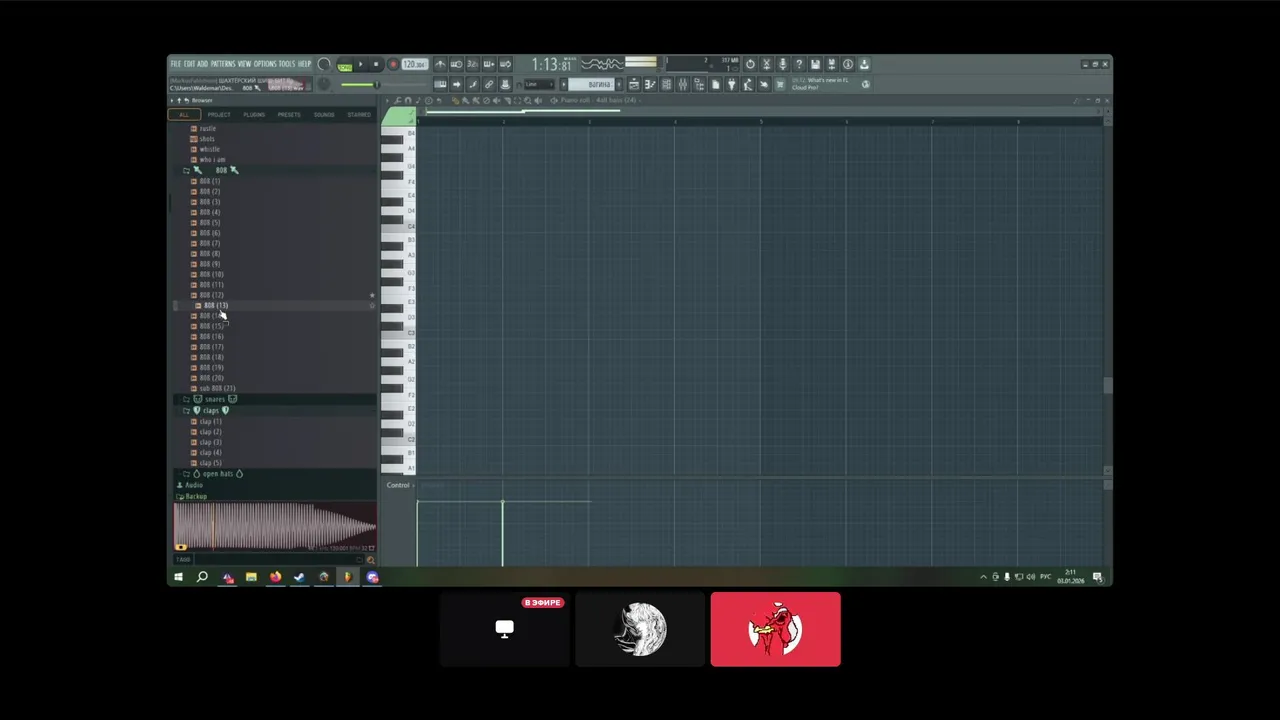Select the SOUNDS browser tab
1280x720 pixels.
[x=324, y=115]
